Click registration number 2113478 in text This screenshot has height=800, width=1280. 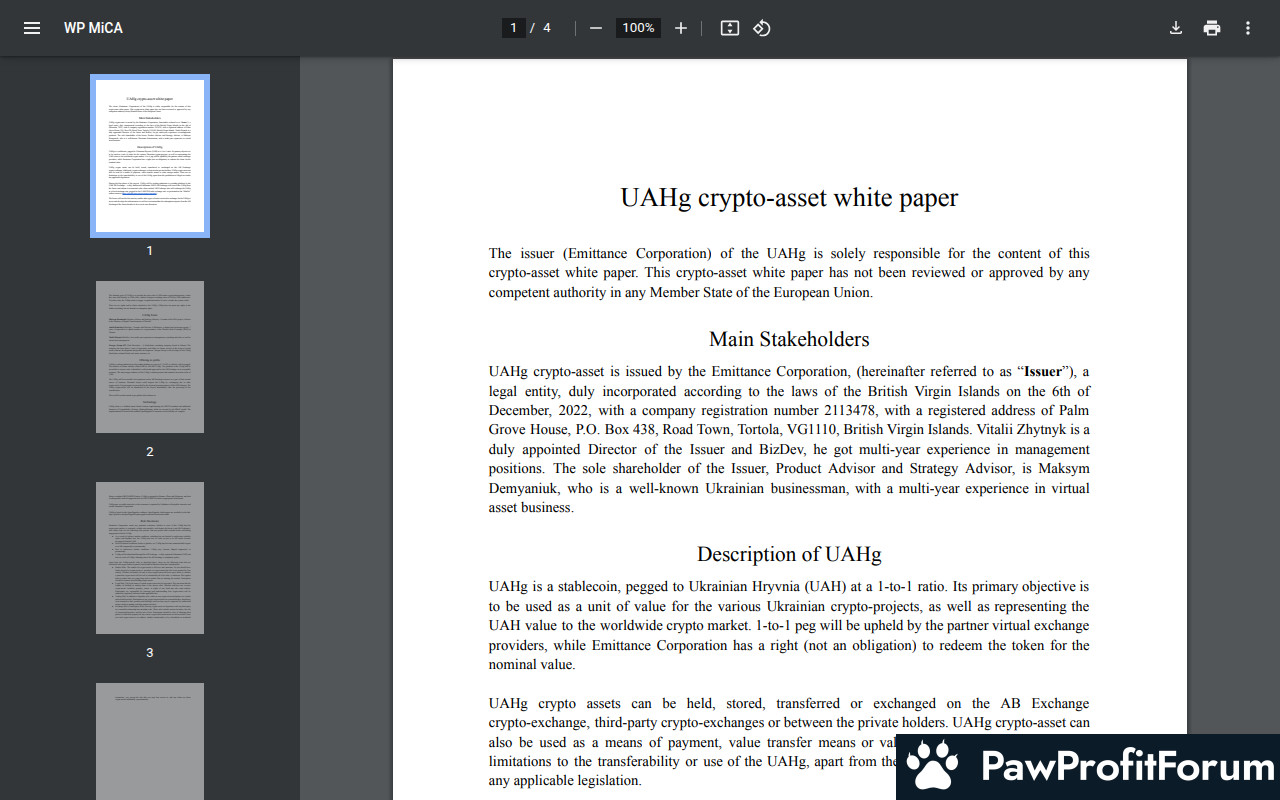(x=853, y=410)
